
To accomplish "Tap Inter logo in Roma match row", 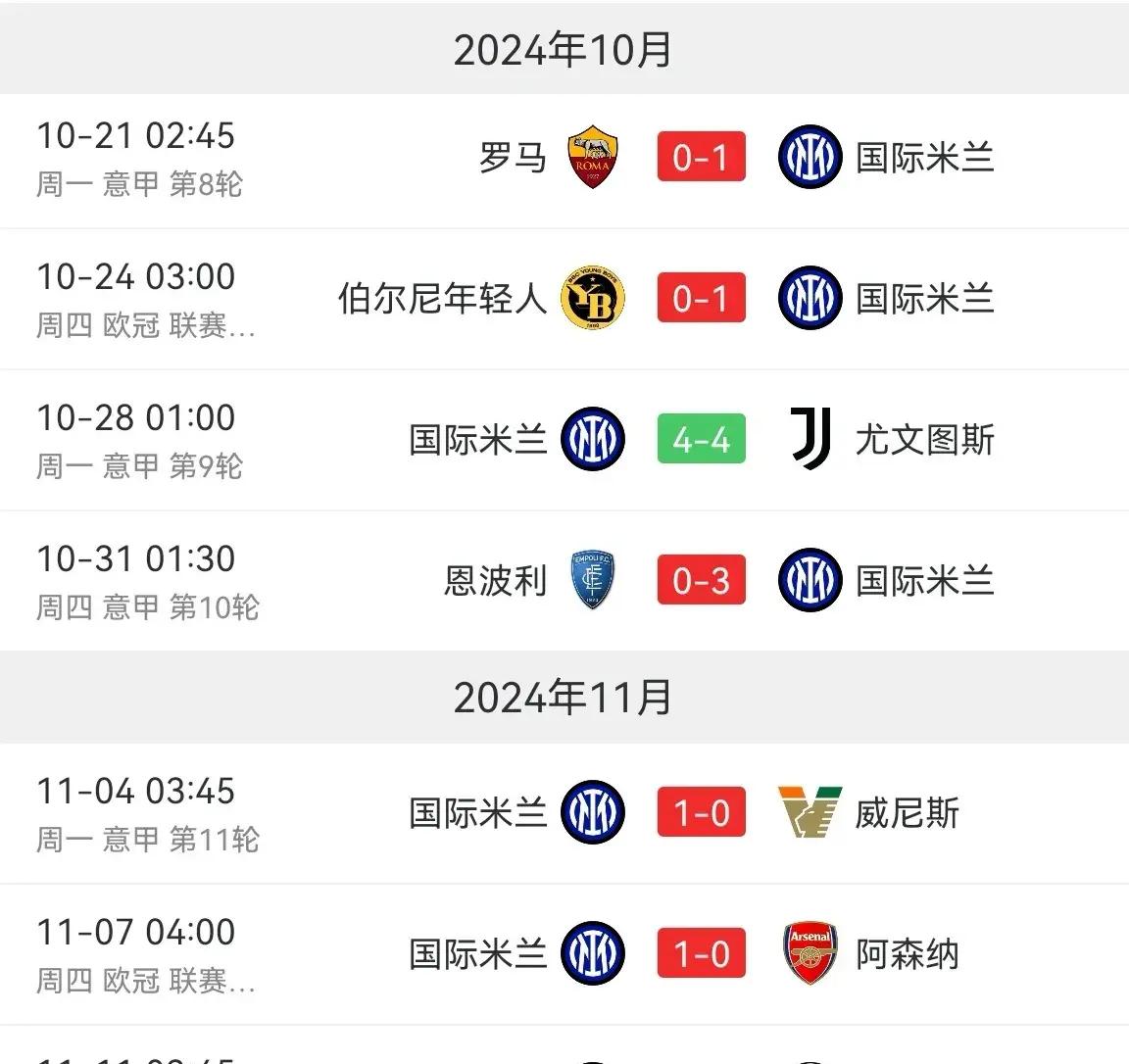I will pyautogui.click(x=810, y=157).
